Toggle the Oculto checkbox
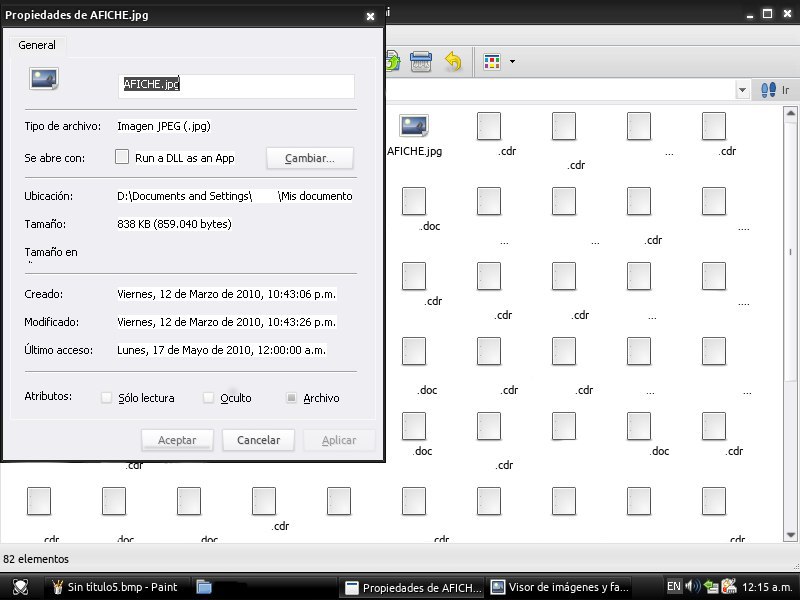The height and width of the screenshot is (600, 800). (x=208, y=397)
